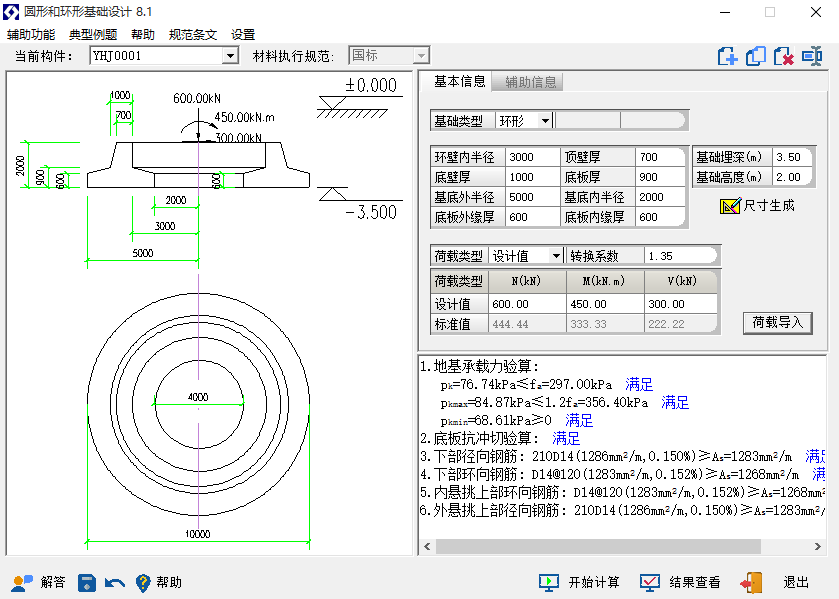Image resolution: width=839 pixels, height=599 pixels.
Task: Click the result line 3.下部径向钢筋
Action: 622,456
